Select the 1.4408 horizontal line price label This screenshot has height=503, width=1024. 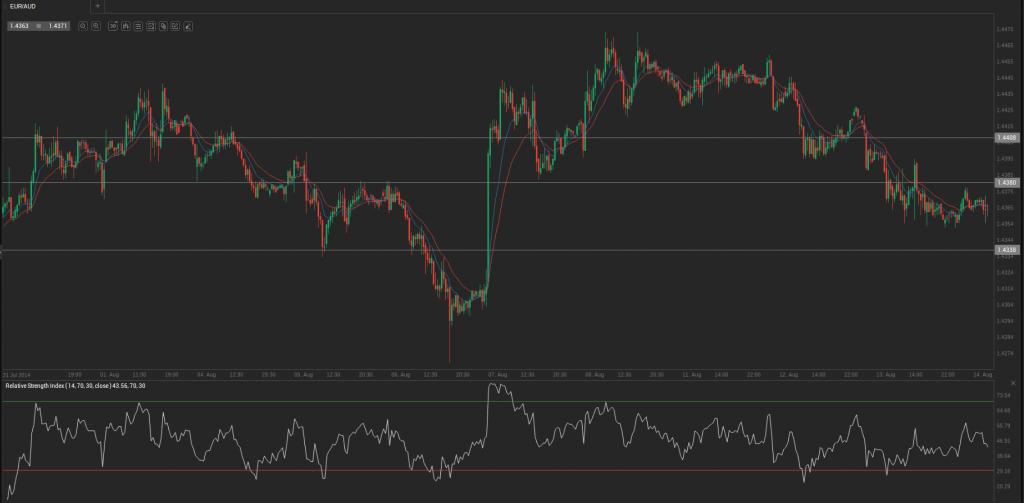pos(1005,137)
